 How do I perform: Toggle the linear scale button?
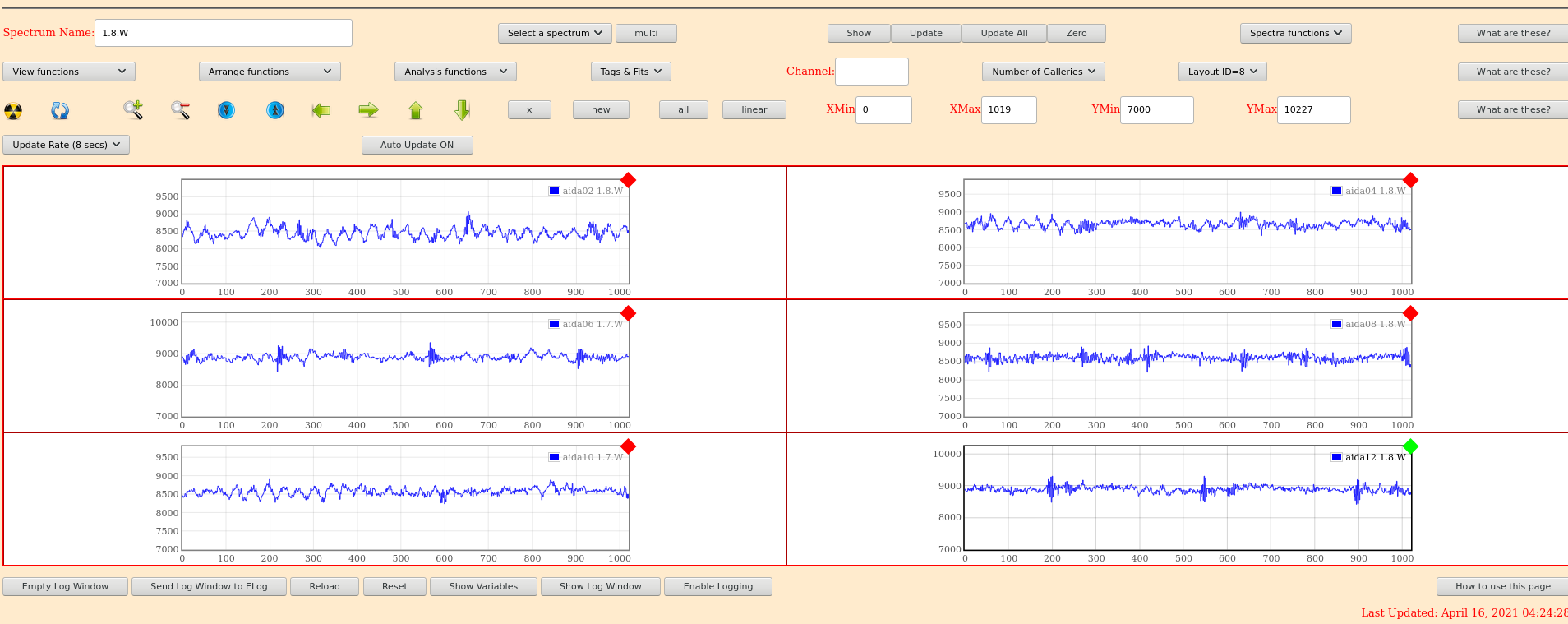point(754,110)
